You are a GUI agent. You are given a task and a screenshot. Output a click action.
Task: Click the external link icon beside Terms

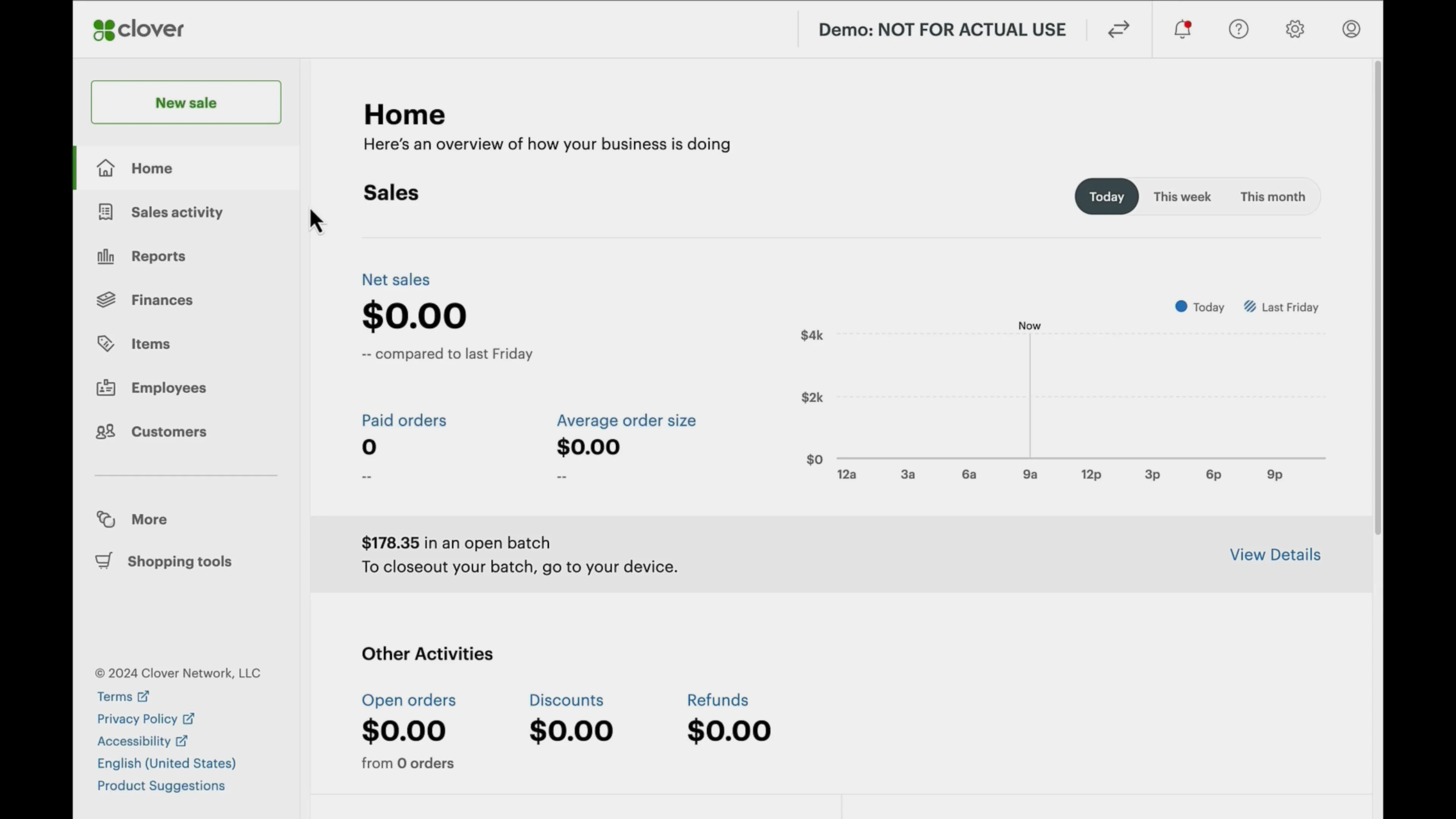tap(143, 697)
